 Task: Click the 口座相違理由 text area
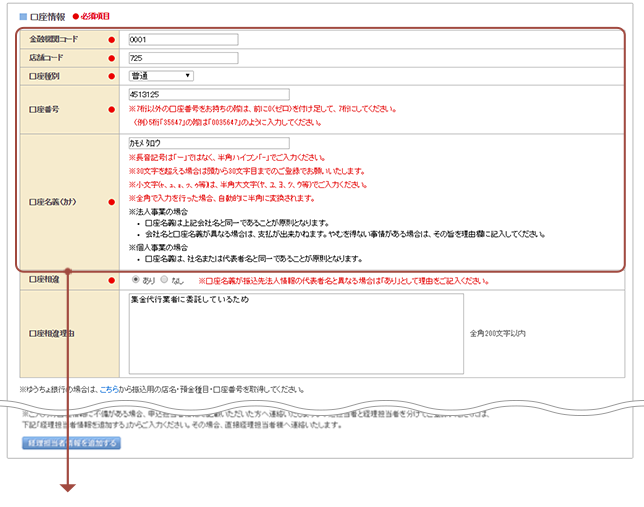(296, 334)
